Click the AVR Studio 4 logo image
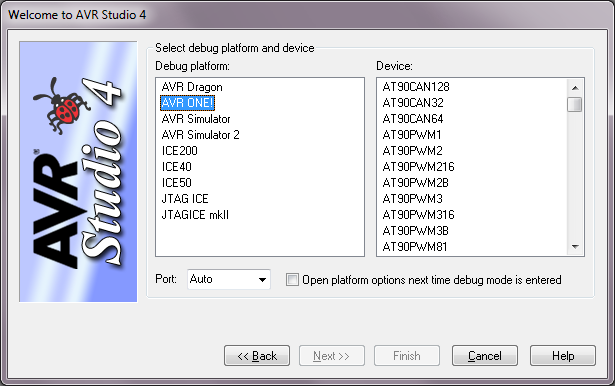The height and width of the screenshot is (386, 615). click(x=78, y=172)
